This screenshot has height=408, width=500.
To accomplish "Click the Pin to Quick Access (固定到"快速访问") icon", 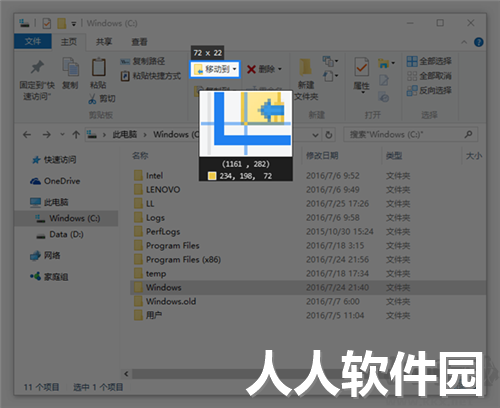I will (37, 67).
